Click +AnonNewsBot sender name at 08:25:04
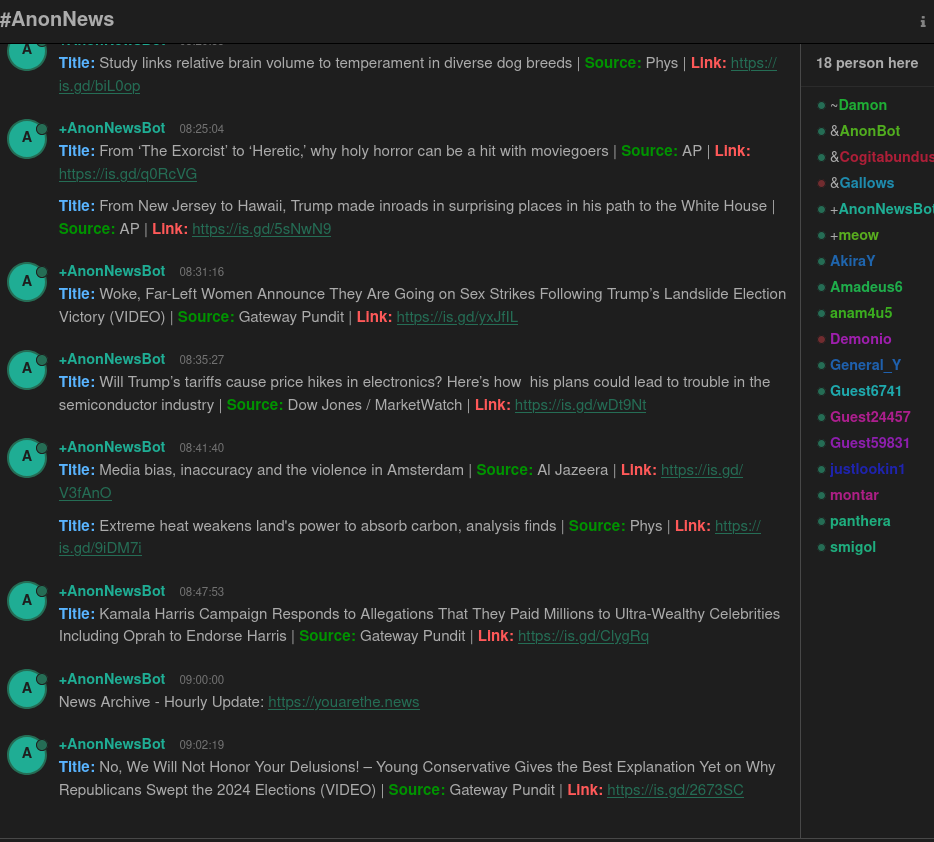This screenshot has width=934, height=842. click(112, 128)
